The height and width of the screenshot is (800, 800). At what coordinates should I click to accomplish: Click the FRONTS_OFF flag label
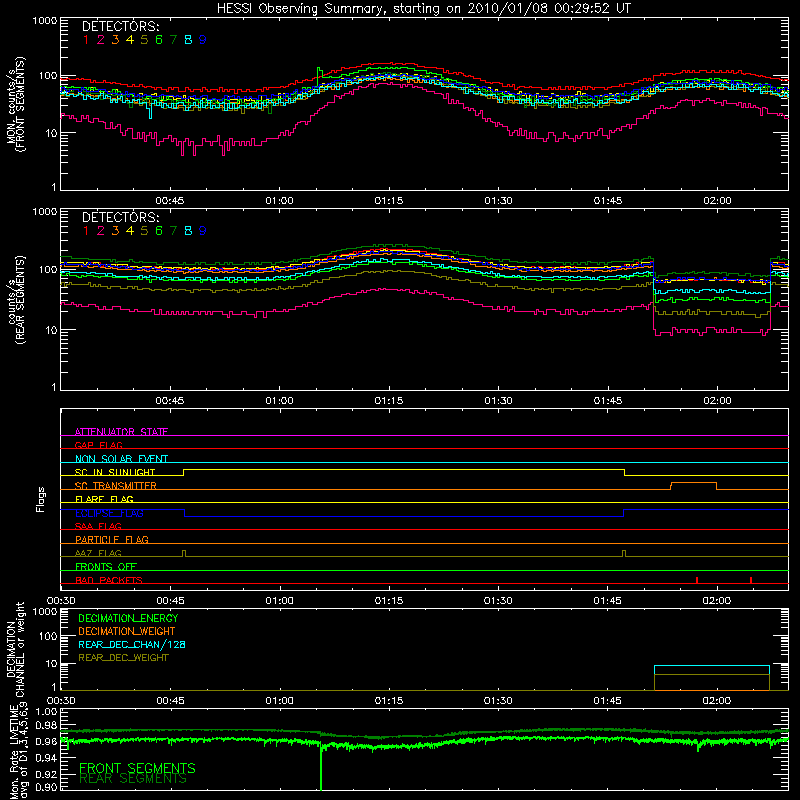pyautogui.click(x=106, y=566)
